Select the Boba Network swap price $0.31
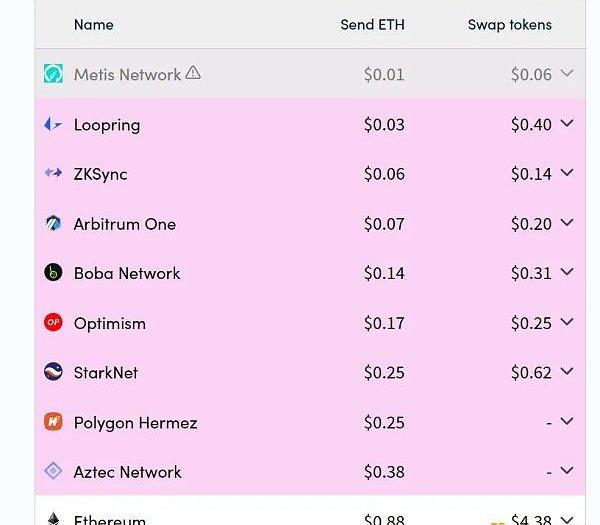600x525 pixels. point(531,273)
